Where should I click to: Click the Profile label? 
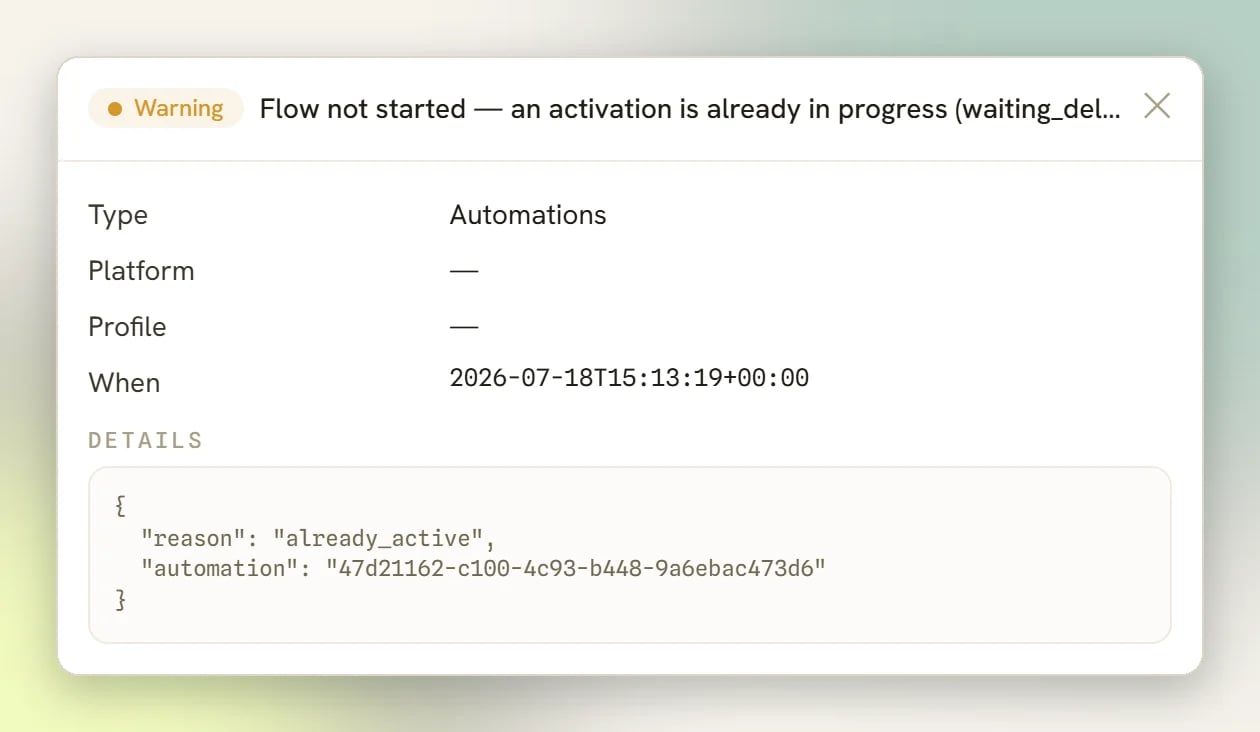pos(127,327)
